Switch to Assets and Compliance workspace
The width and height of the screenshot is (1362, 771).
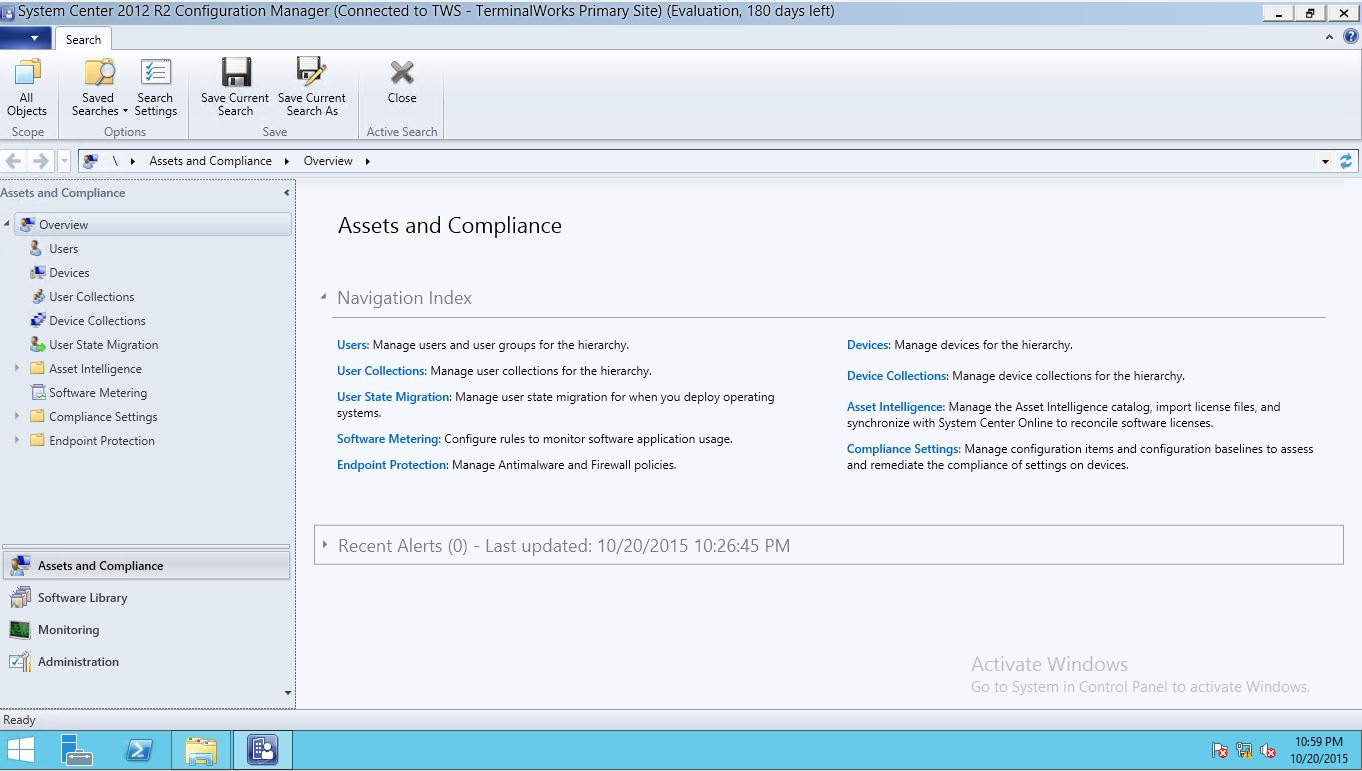tap(146, 566)
